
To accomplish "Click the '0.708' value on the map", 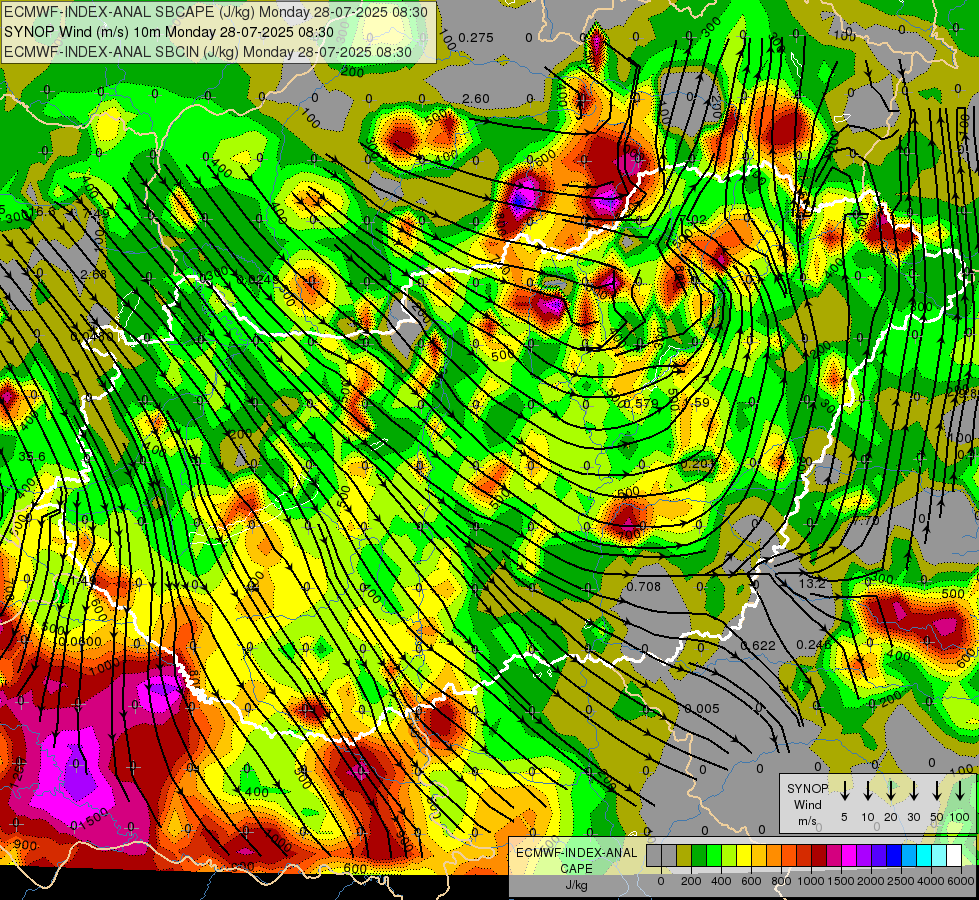I will click(x=643, y=586).
